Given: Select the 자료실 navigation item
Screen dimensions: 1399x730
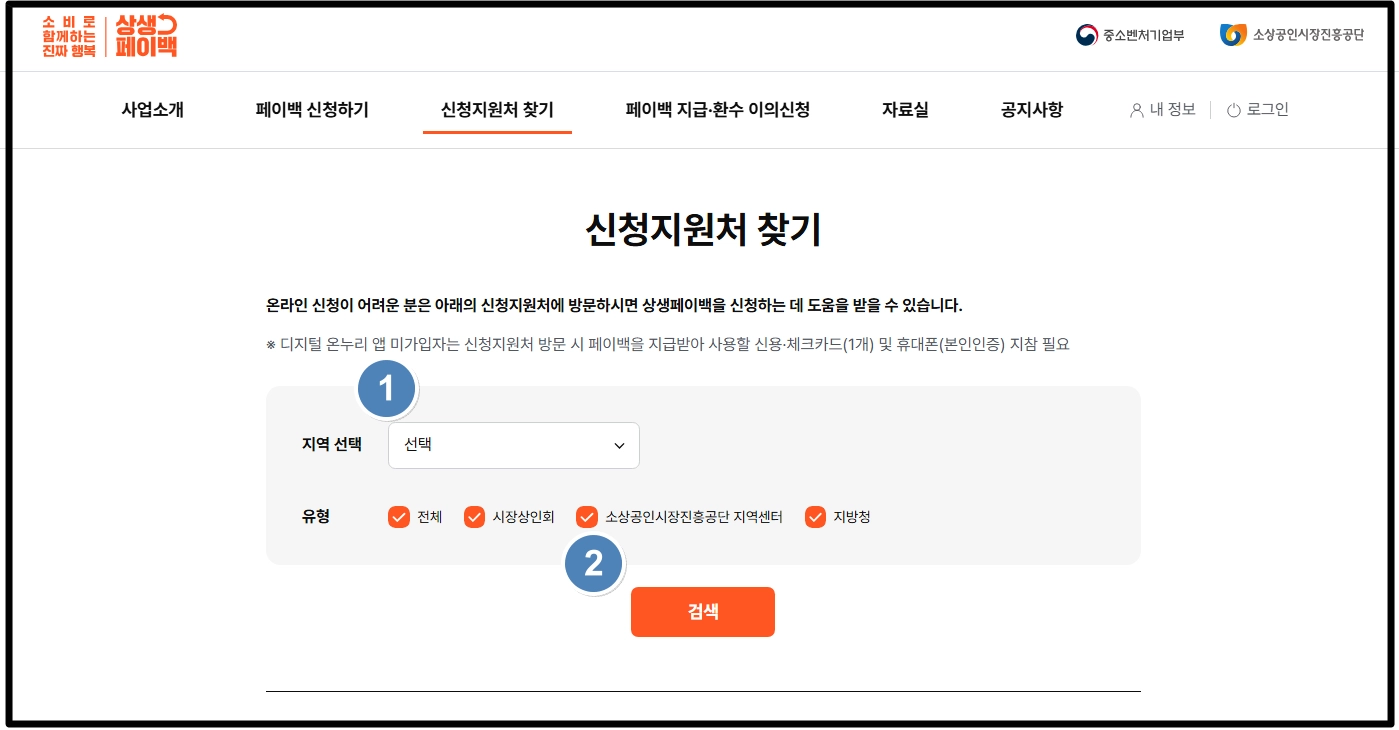Looking at the screenshot, I should [x=905, y=110].
